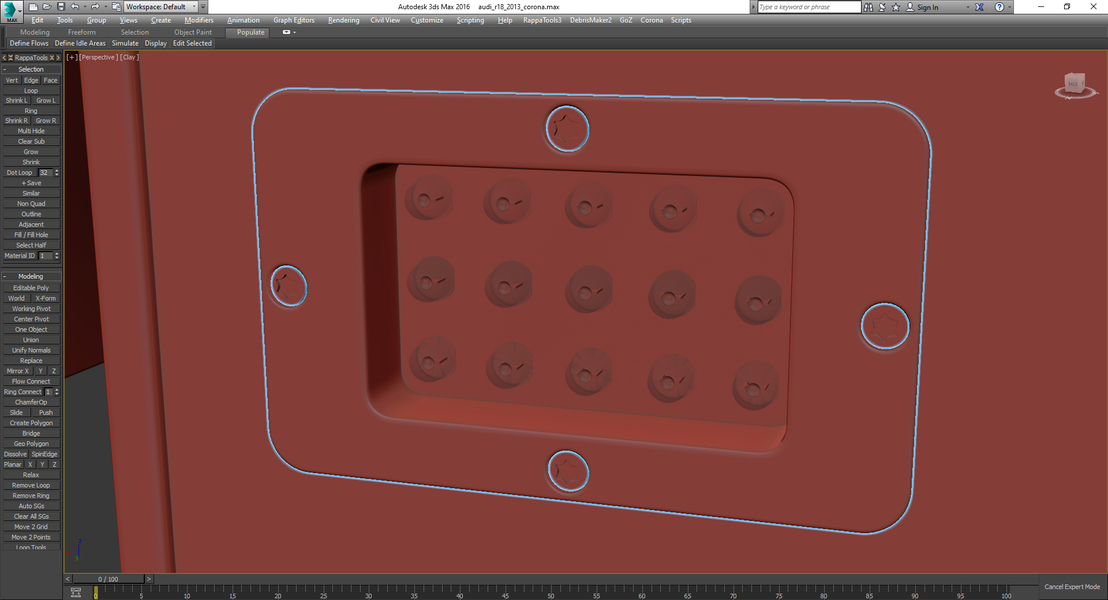Click the Fill / Fill Hole button
1108x600 pixels.
tap(31, 235)
